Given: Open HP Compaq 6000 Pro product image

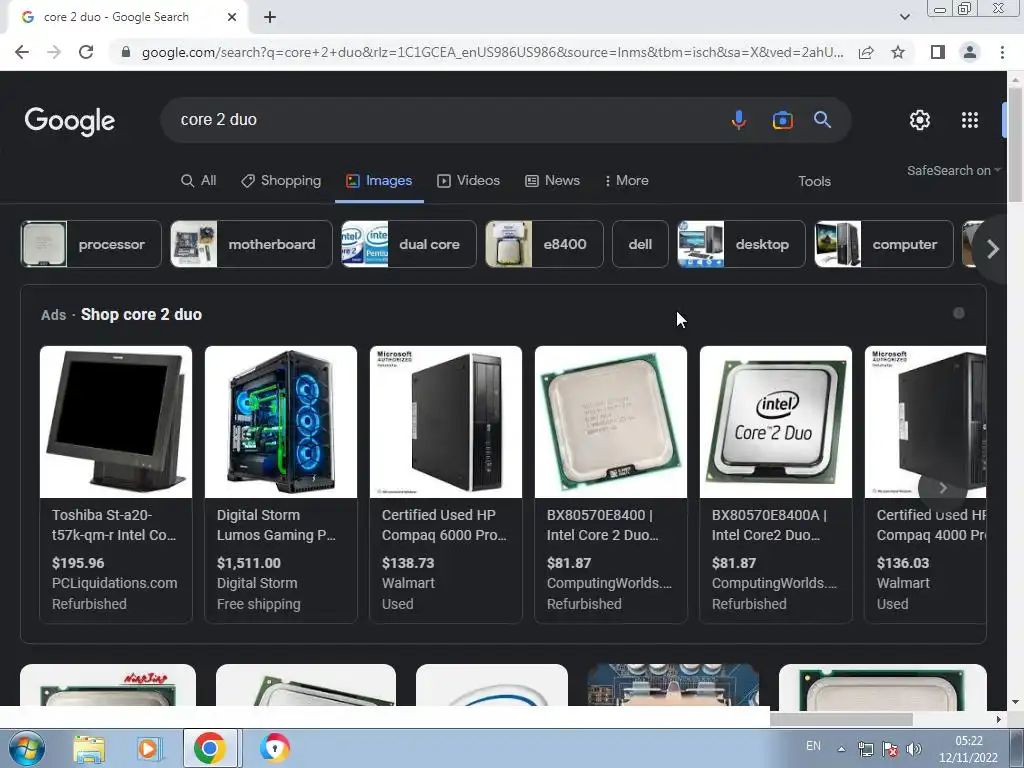Looking at the screenshot, I should 446,422.
